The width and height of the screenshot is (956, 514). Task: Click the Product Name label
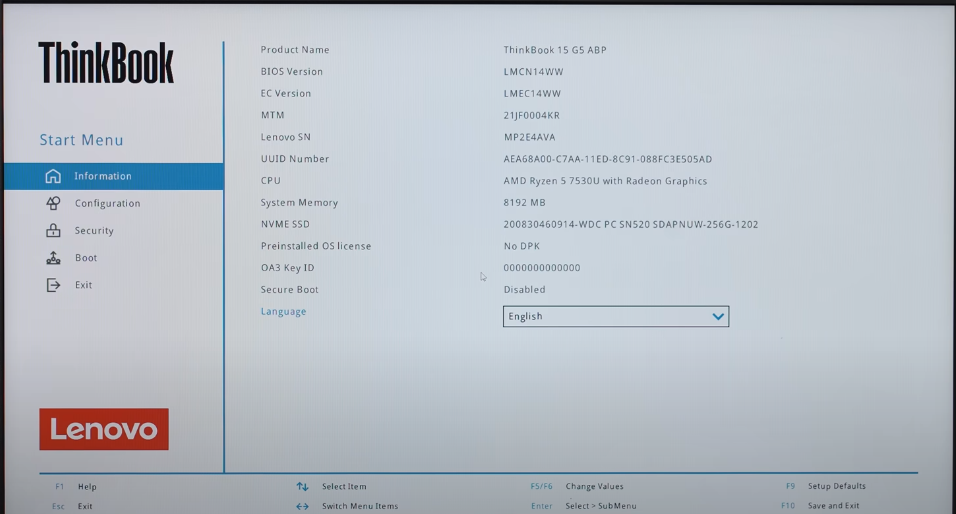pos(295,50)
